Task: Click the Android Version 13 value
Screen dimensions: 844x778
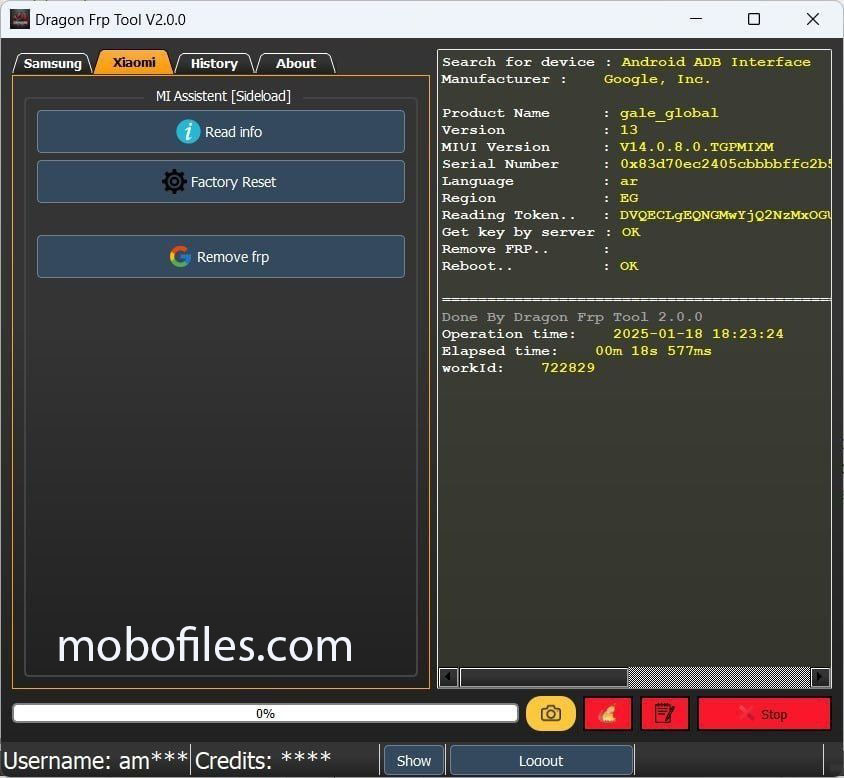Action: click(x=629, y=130)
